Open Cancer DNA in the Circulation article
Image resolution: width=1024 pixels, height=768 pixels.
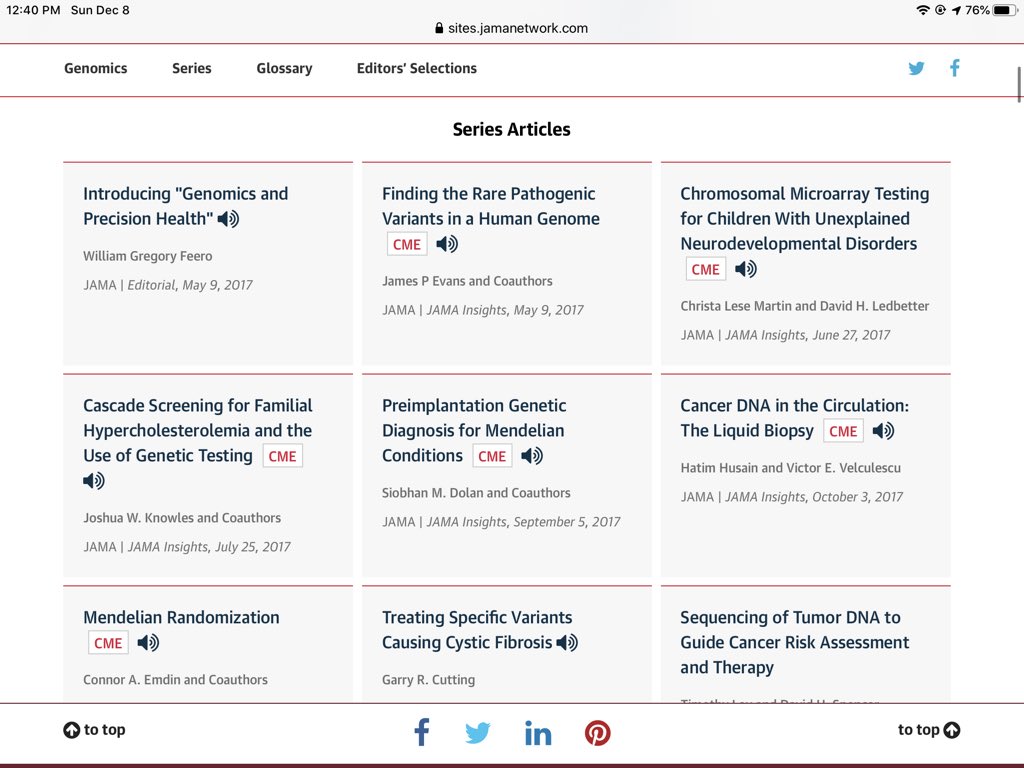coord(794,418)
